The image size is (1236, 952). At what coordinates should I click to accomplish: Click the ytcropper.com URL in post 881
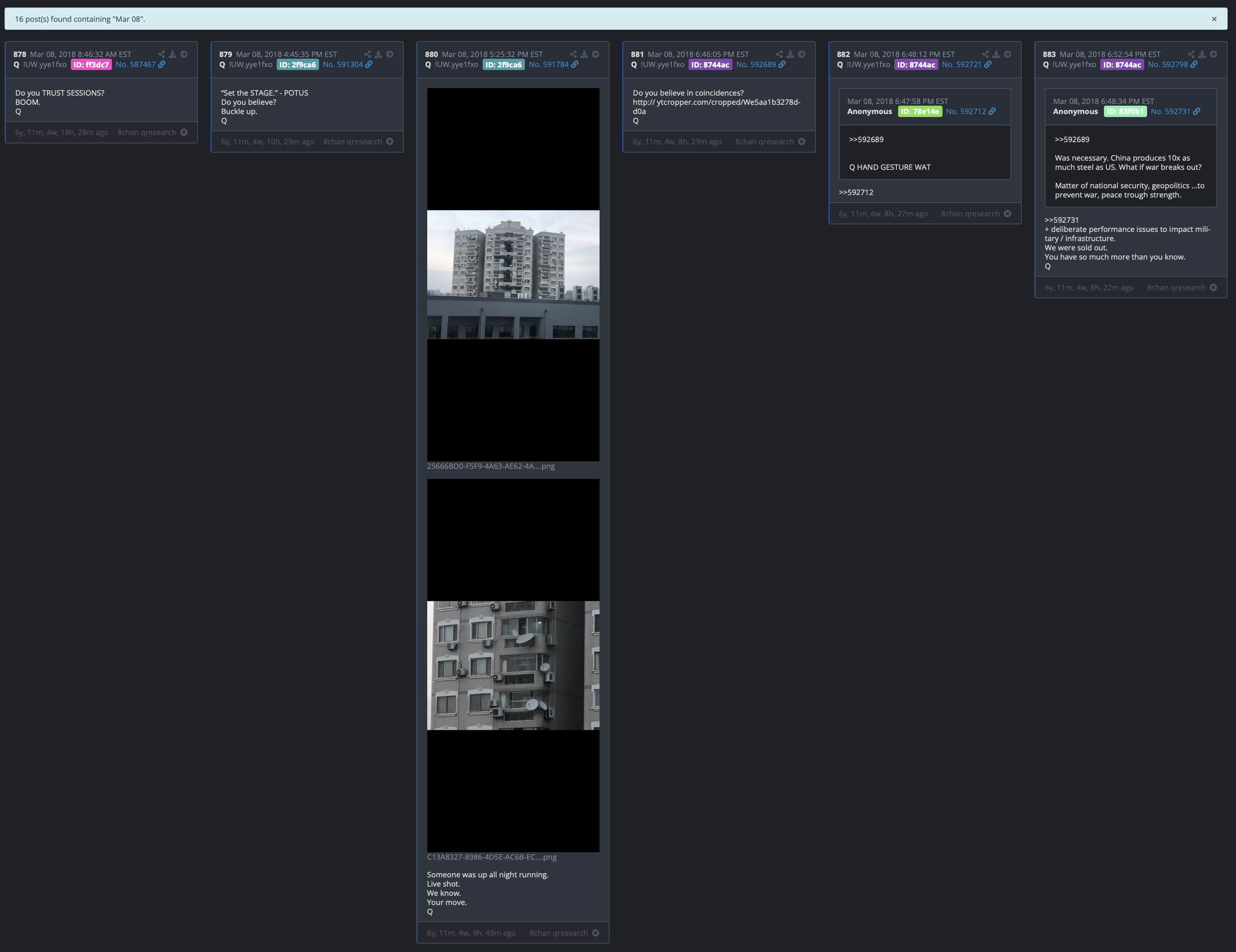pyautogui.click(x=717, y=107)
